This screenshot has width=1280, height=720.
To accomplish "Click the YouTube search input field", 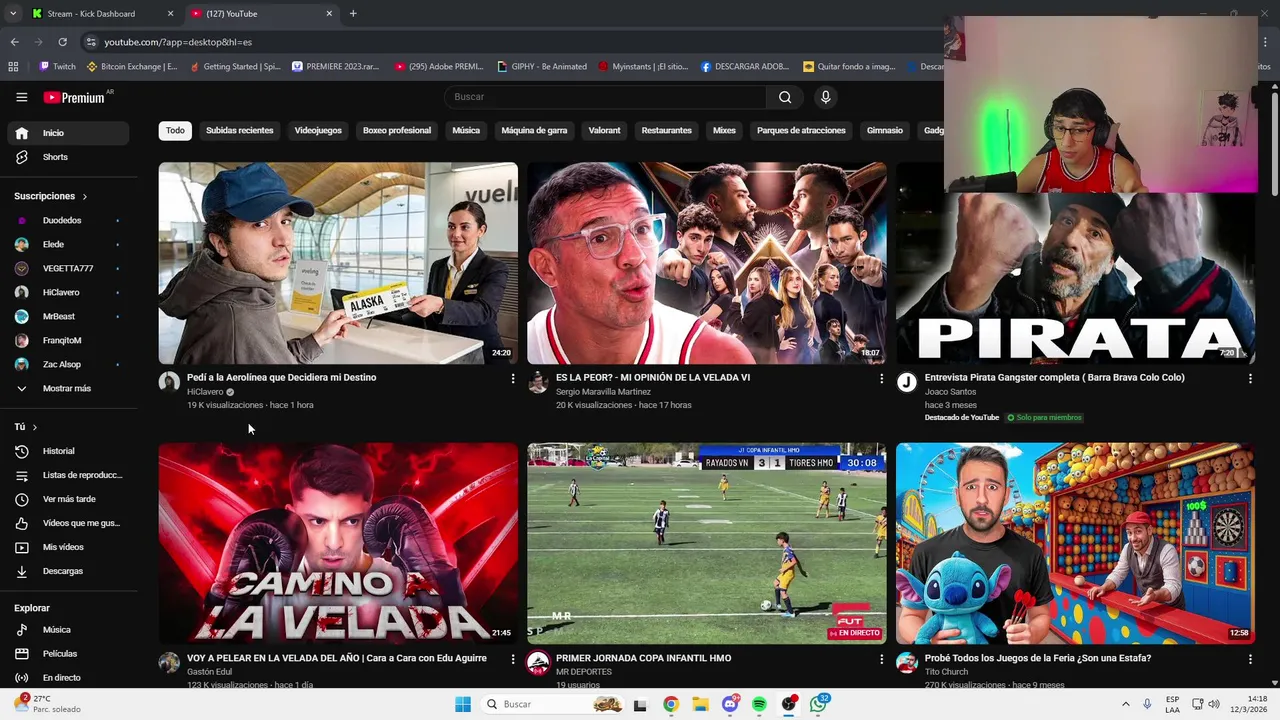I will (x=605, y=97).
